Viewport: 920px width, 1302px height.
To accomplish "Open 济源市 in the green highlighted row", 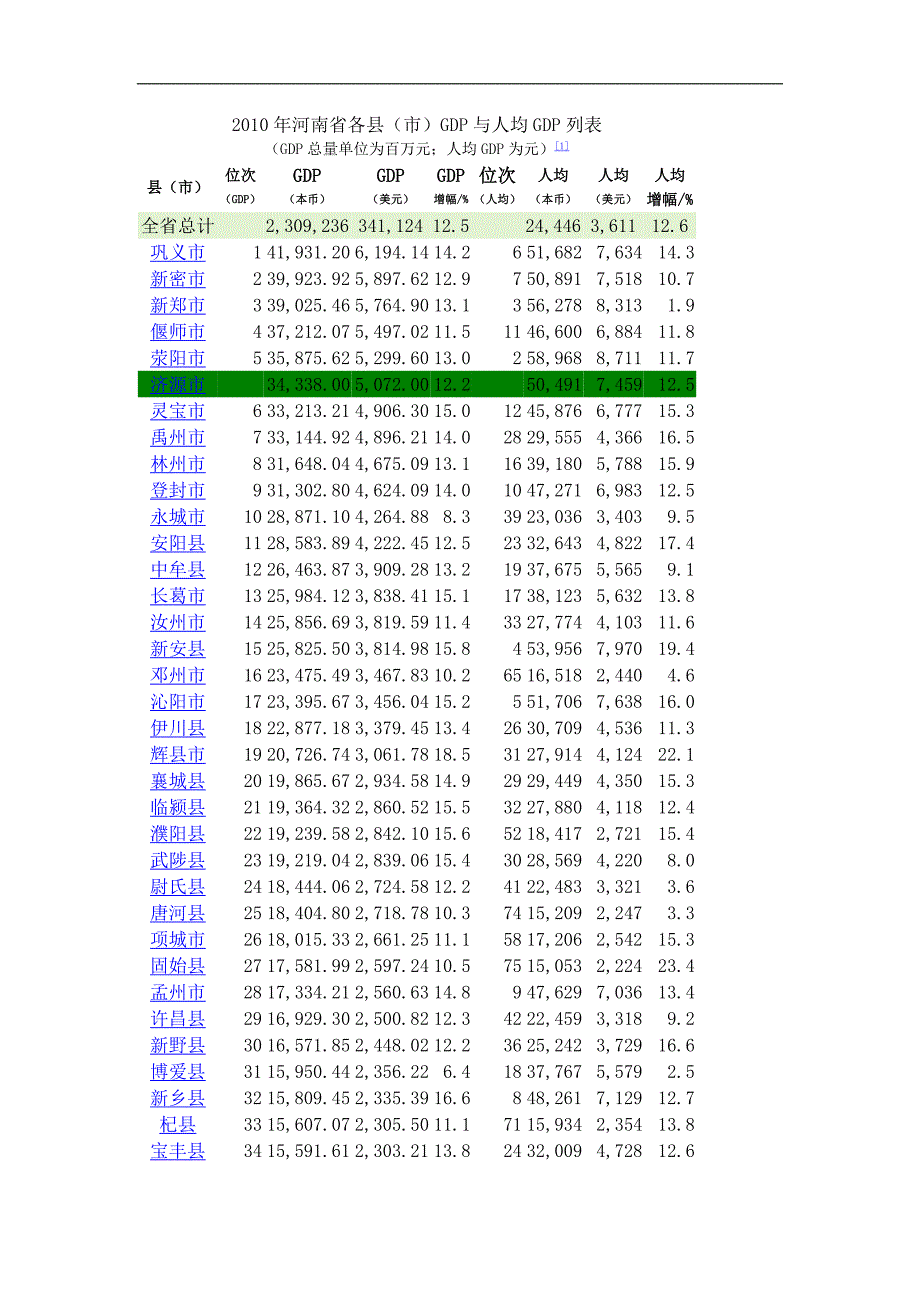I will pyautogui.click(x=177, y=385).
